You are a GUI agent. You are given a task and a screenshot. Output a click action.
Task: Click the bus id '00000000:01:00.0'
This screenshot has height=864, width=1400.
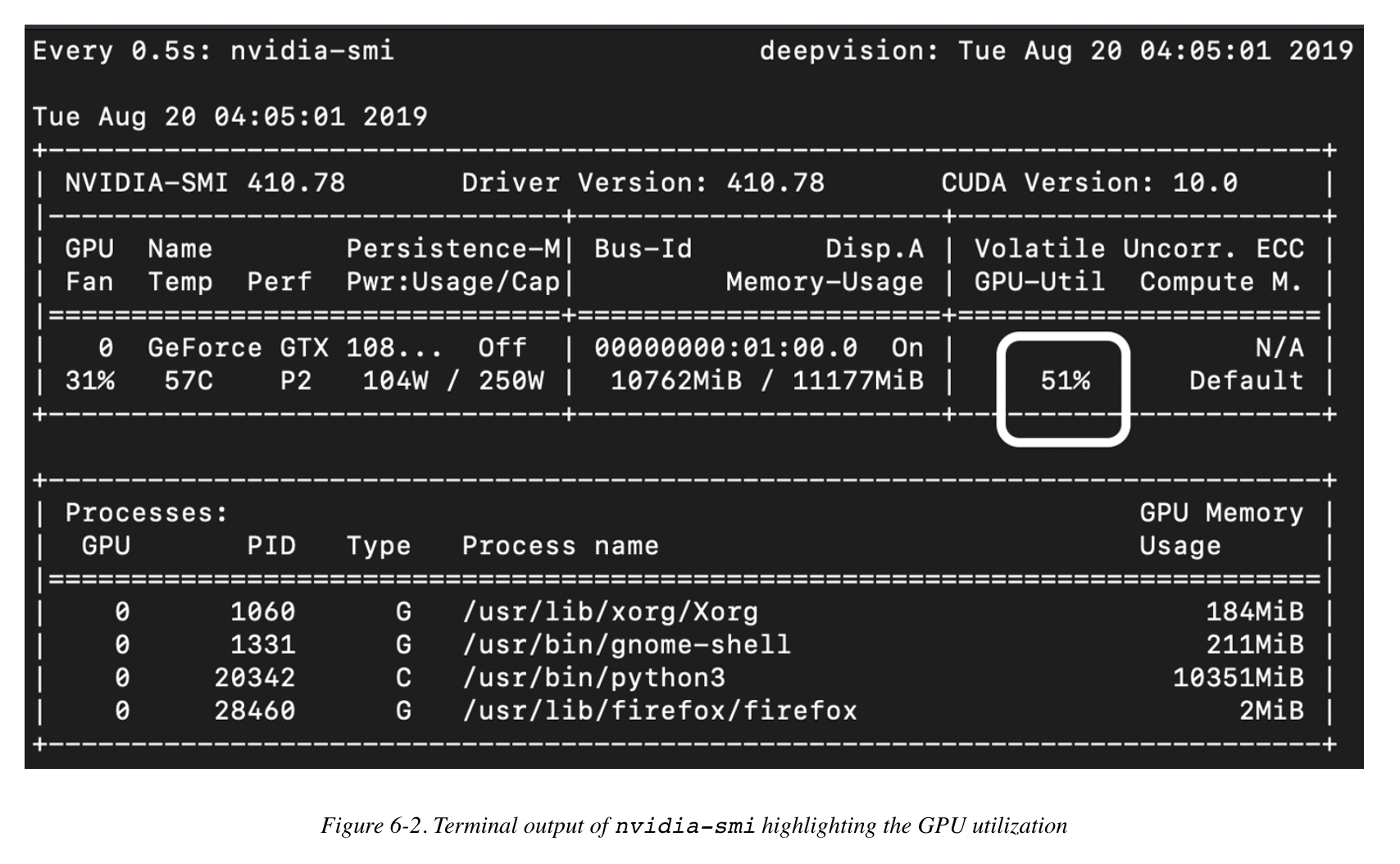click(726, 348)
